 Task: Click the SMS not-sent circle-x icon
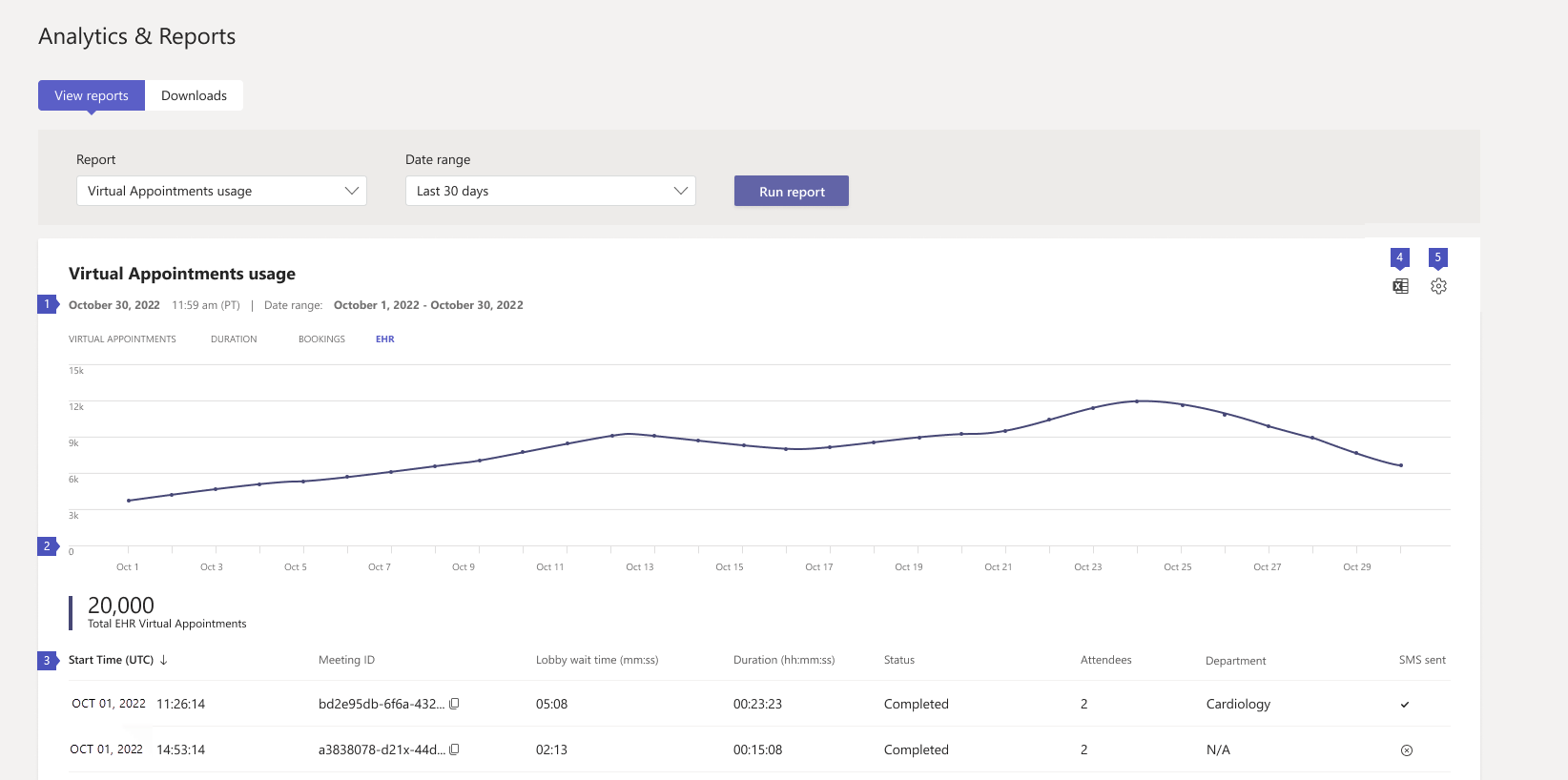pos(1406,750)
